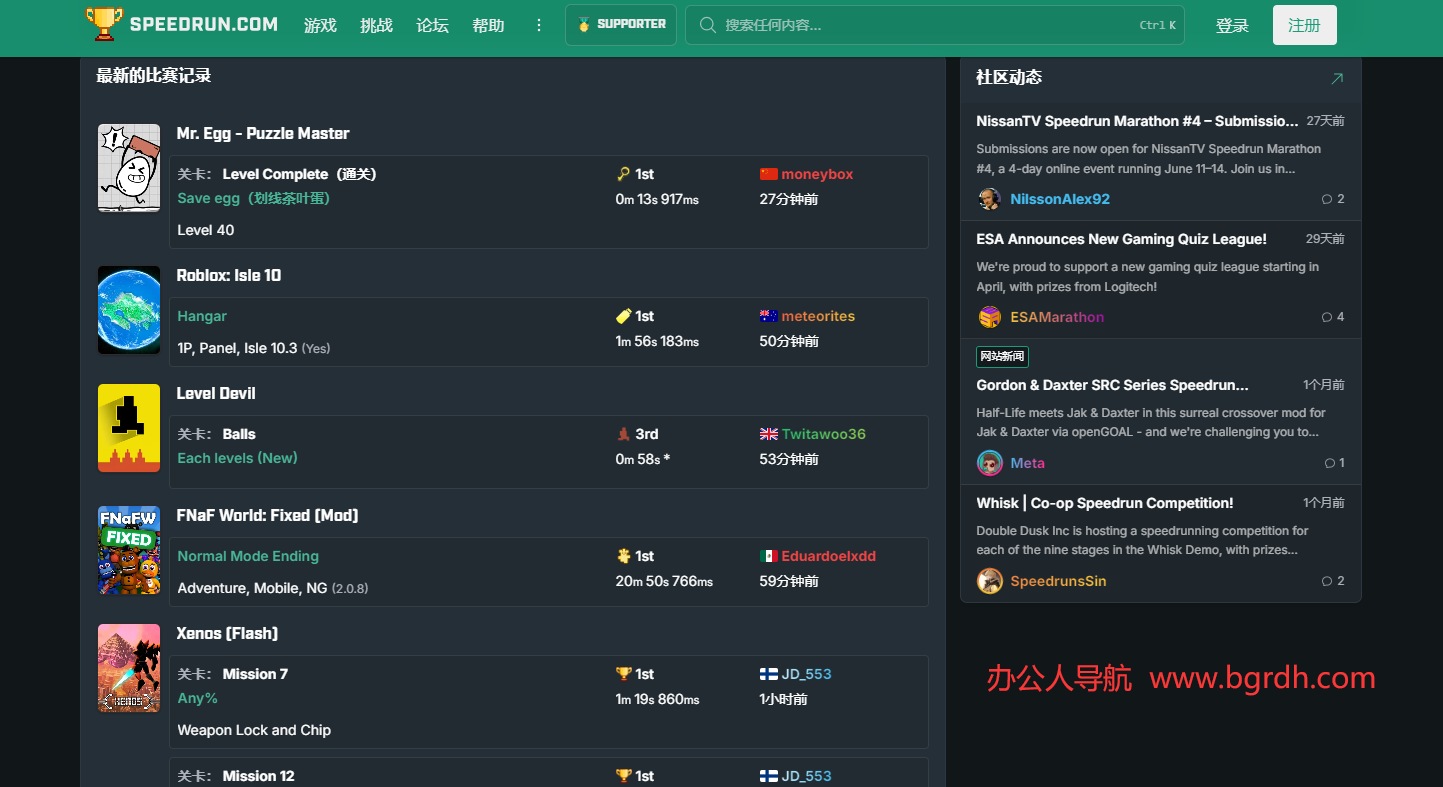Click 1st place icon for Hangar run
This screenshot has height=787, width=1443.
click(623, 316)
